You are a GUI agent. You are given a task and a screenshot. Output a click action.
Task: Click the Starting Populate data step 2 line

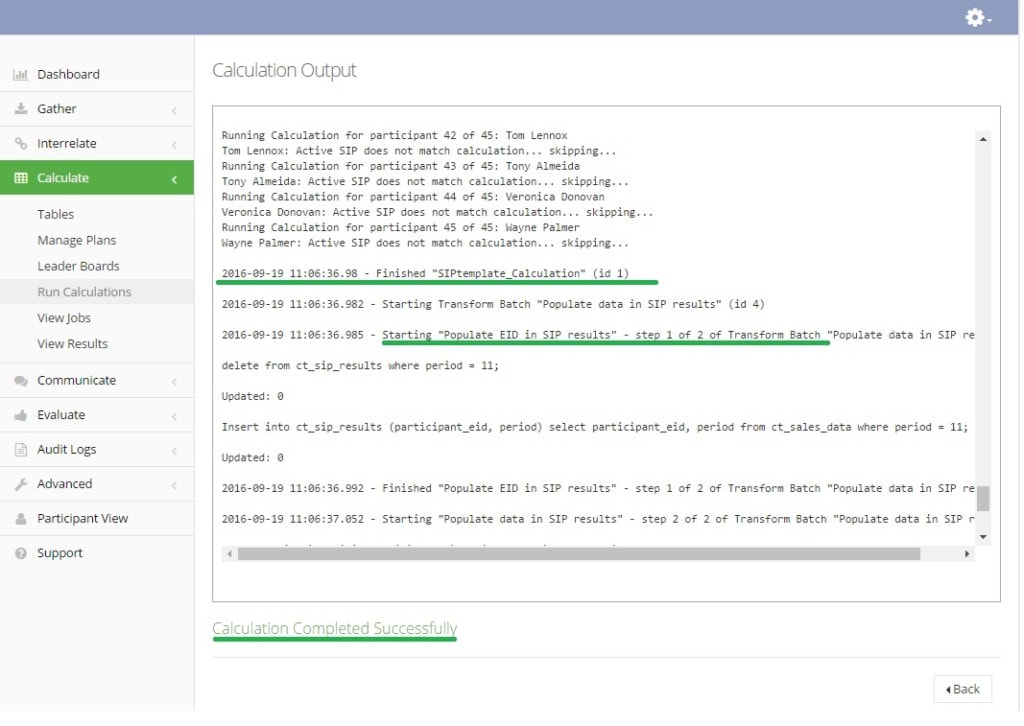click(598, 519)
